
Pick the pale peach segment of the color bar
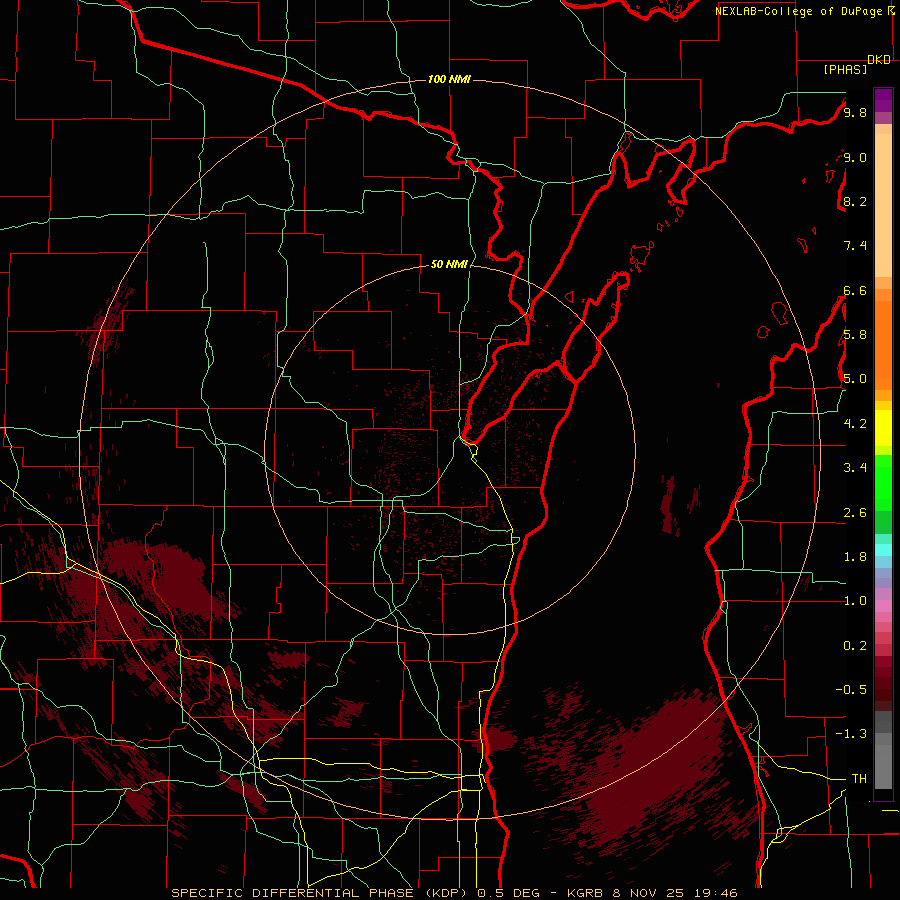[x=883, y=206]
